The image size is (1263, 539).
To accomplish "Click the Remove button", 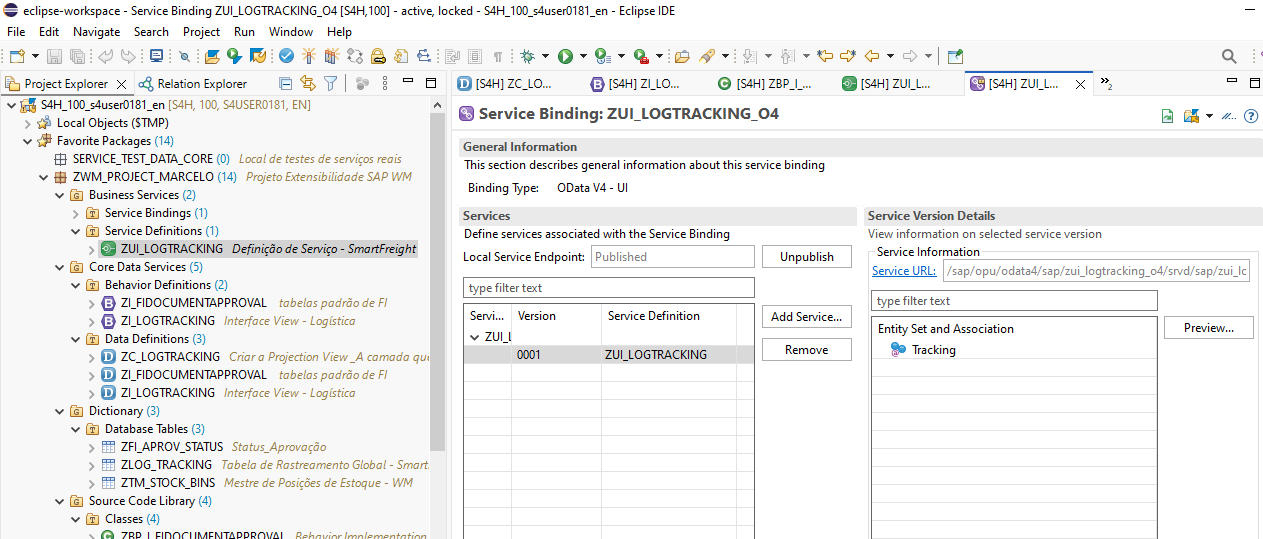I will [x=806, y=350].
